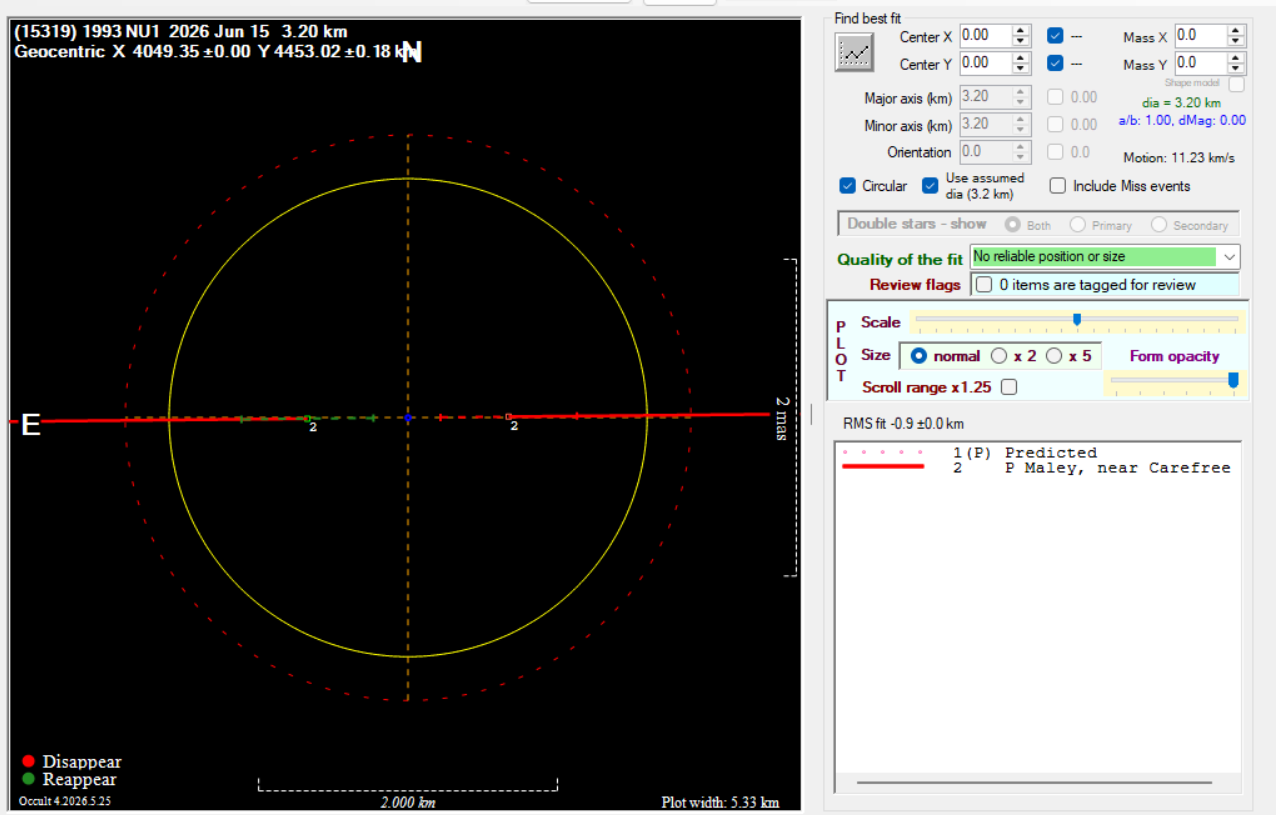Viewport: 1276px width, 815px height.
Task: Enable Include Miss events checkbox
Action: [1057, 186]
